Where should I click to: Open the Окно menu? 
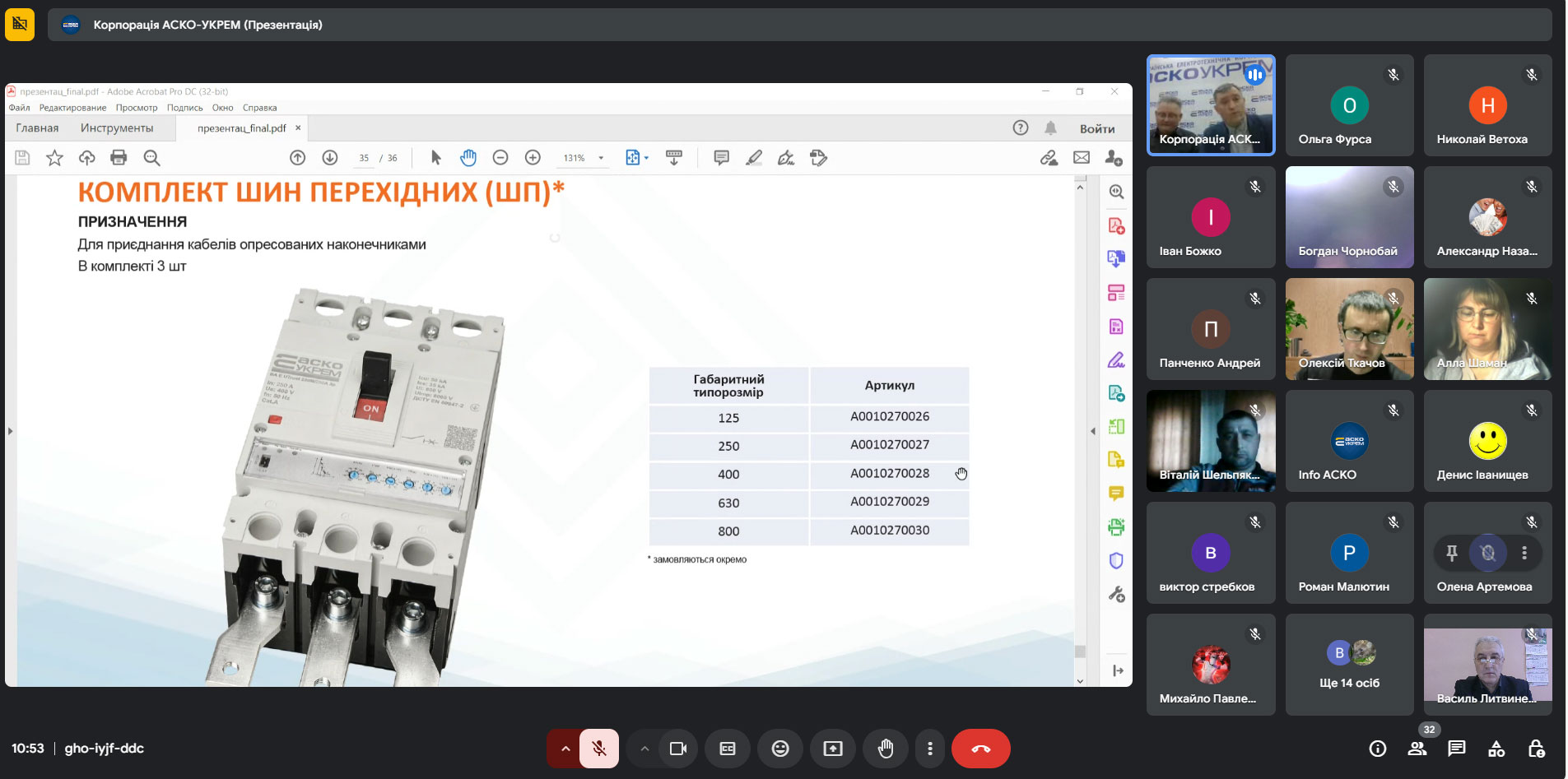pyautogui.click(x=222, y=108)
